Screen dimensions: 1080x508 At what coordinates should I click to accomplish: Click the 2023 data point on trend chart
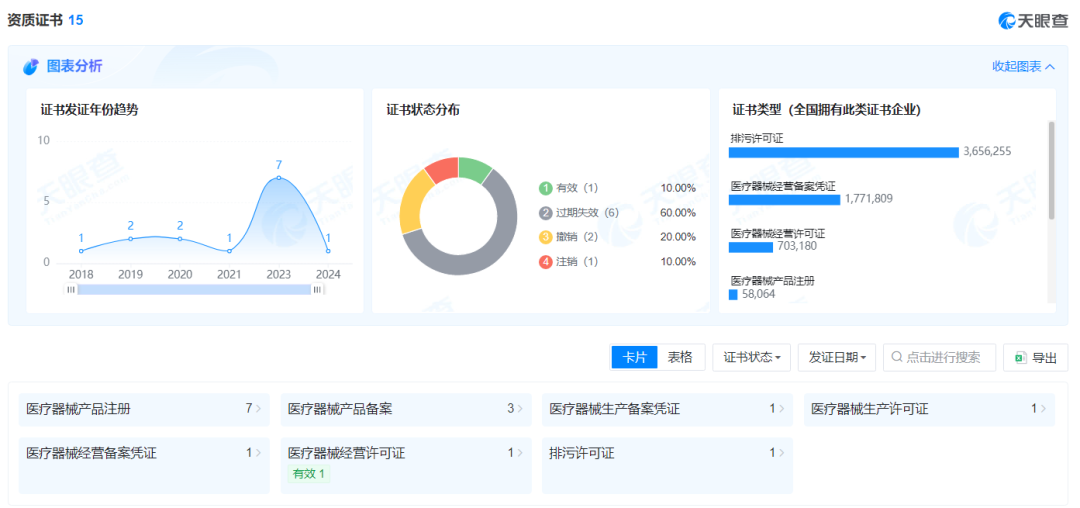(x=278, y=178)
